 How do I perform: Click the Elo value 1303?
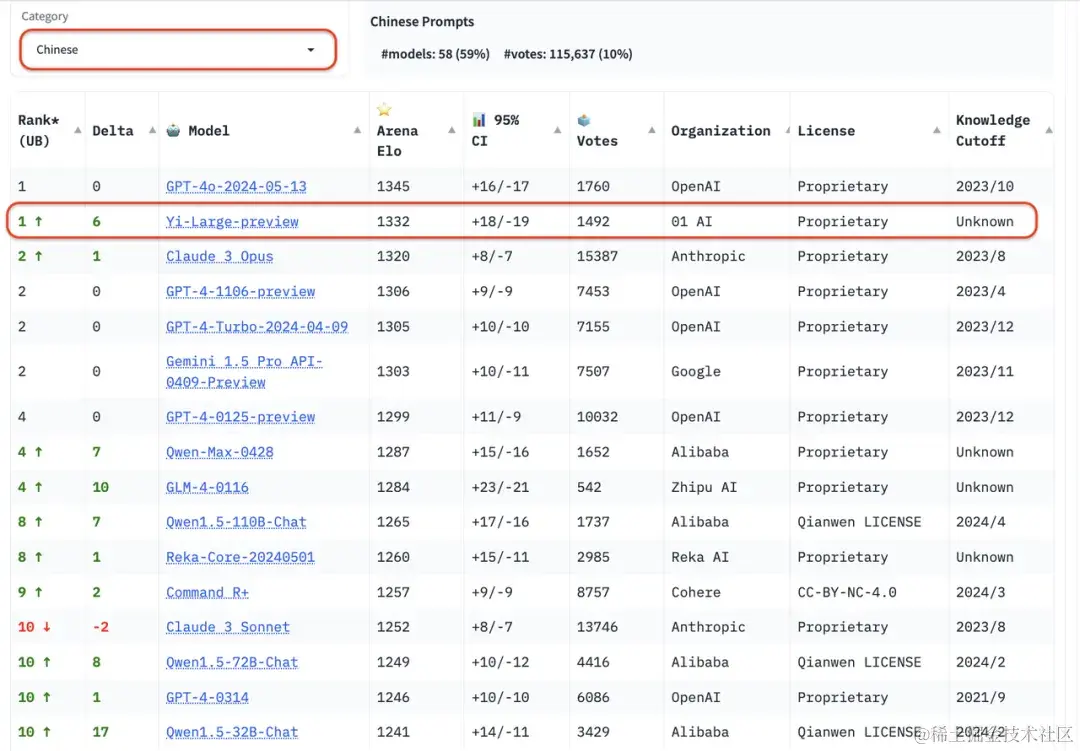pyautogui.click(x=393, y=371)
